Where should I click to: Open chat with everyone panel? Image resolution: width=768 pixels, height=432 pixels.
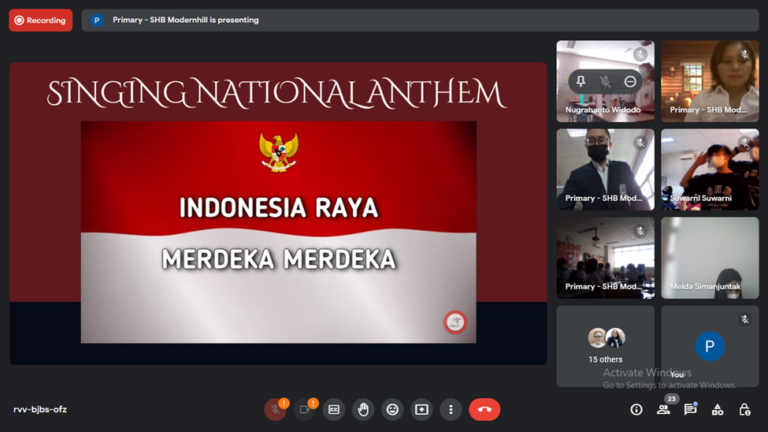[x=690, y=410]
